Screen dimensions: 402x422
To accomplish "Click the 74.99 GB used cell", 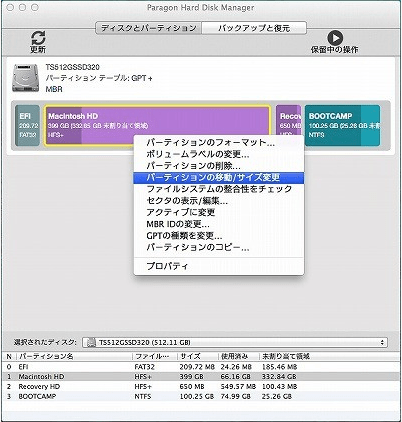I will [x=235, y=396].
